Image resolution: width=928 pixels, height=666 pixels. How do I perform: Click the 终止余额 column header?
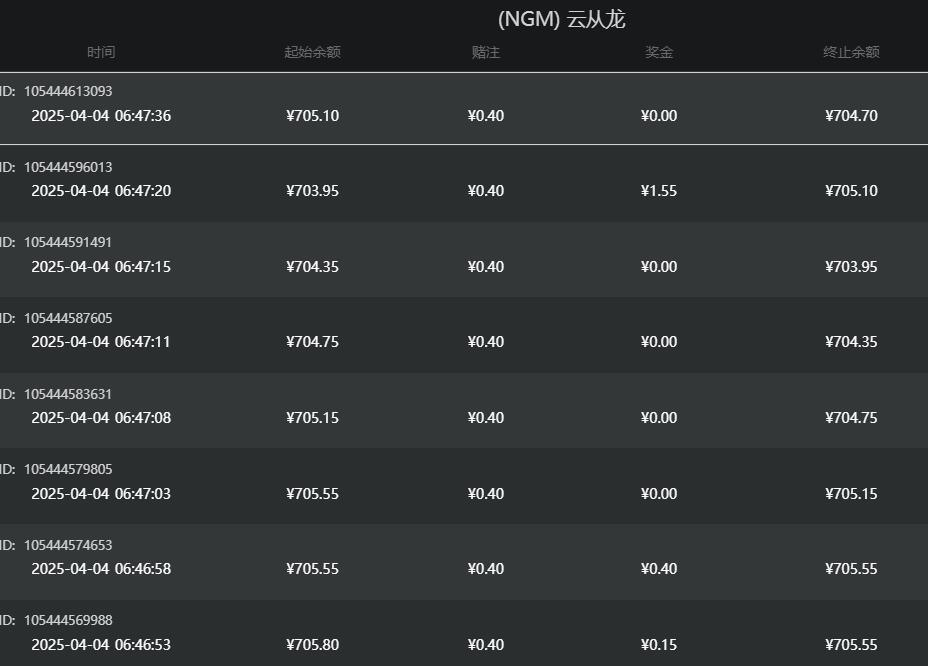click(x=851, y=52)
